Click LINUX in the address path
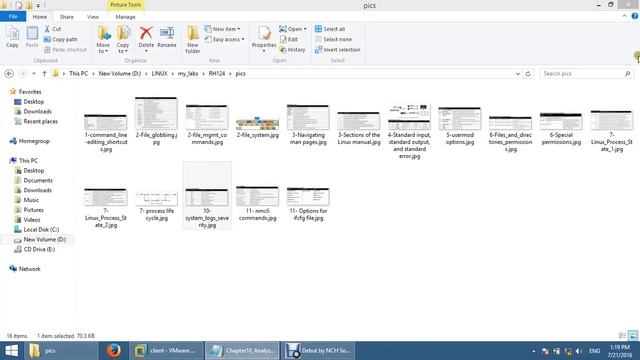 [x=159, y=73]
